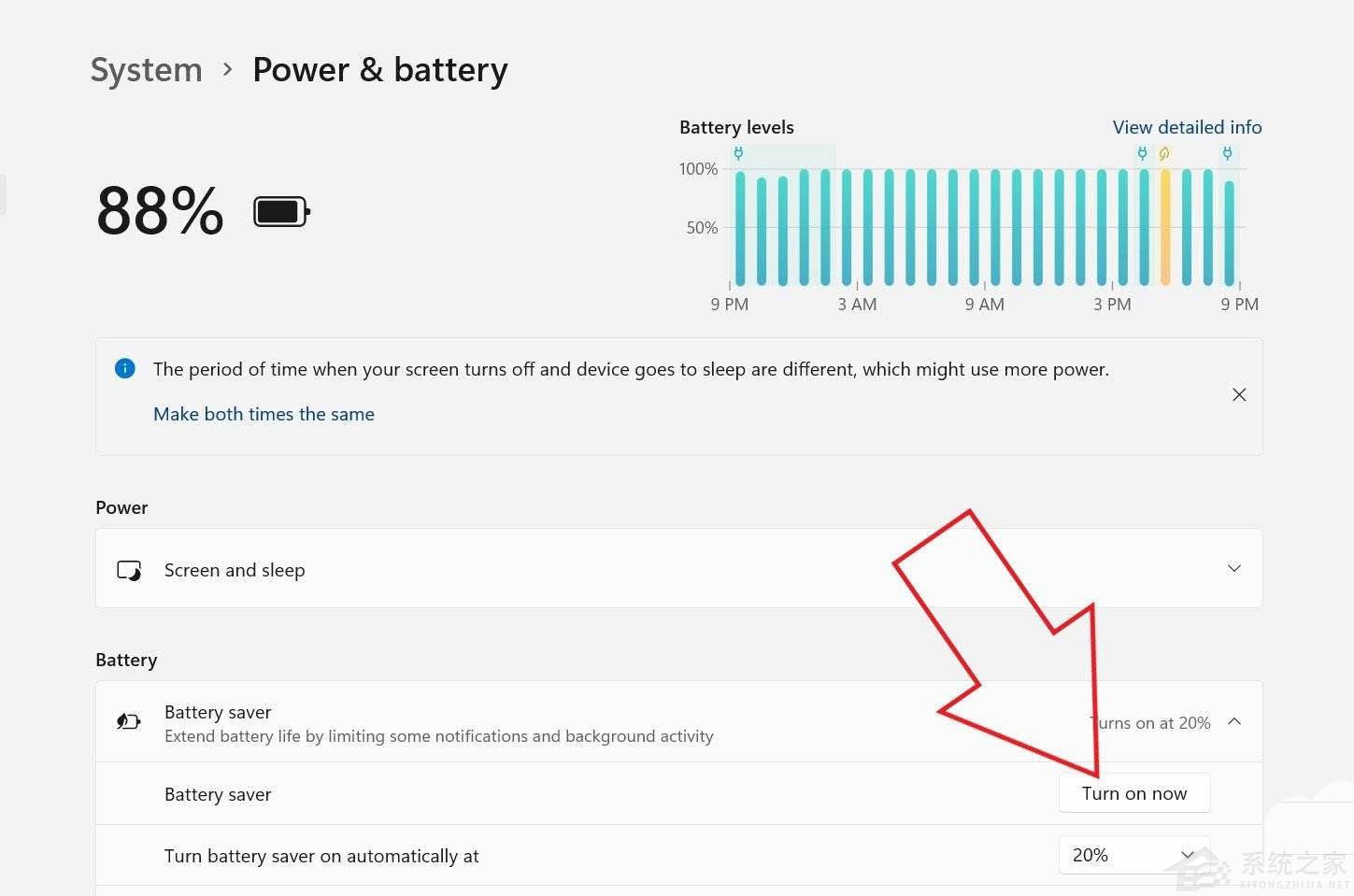This screenshot has height=896, width=1354.
Task: Turn on Battery saver now
Action: pos(1133,793)
